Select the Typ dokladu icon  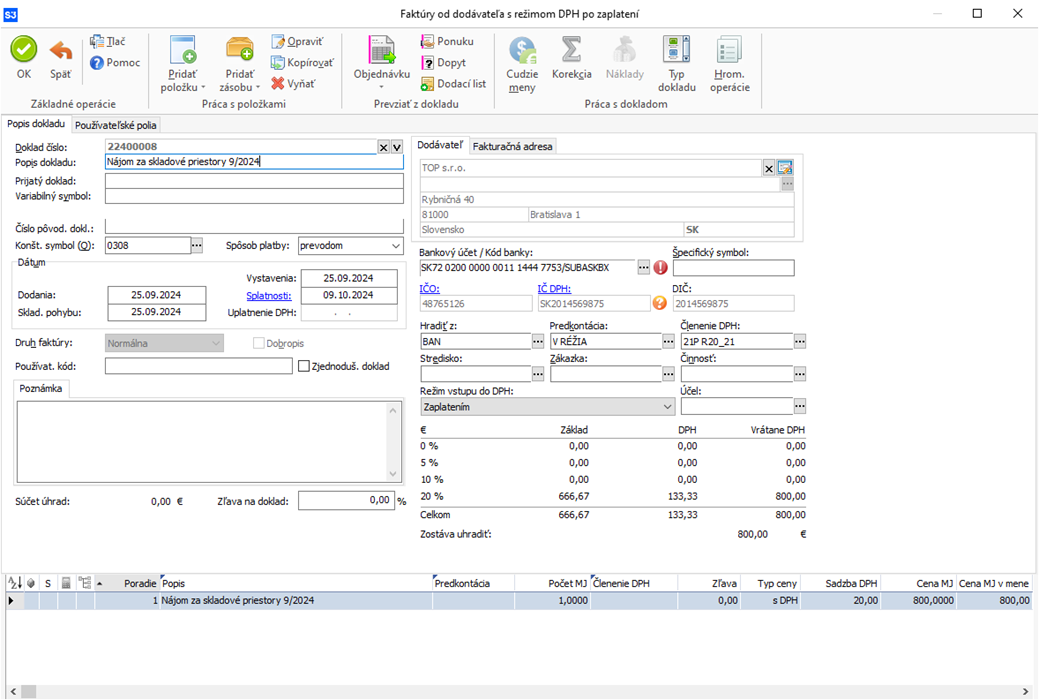(677, 51)
